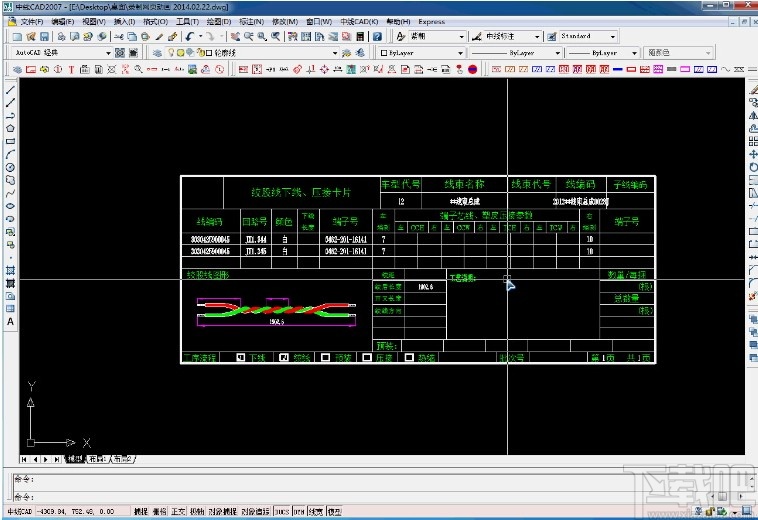
Task: Open the 绘图(D) menu
Action: point(219,22)
